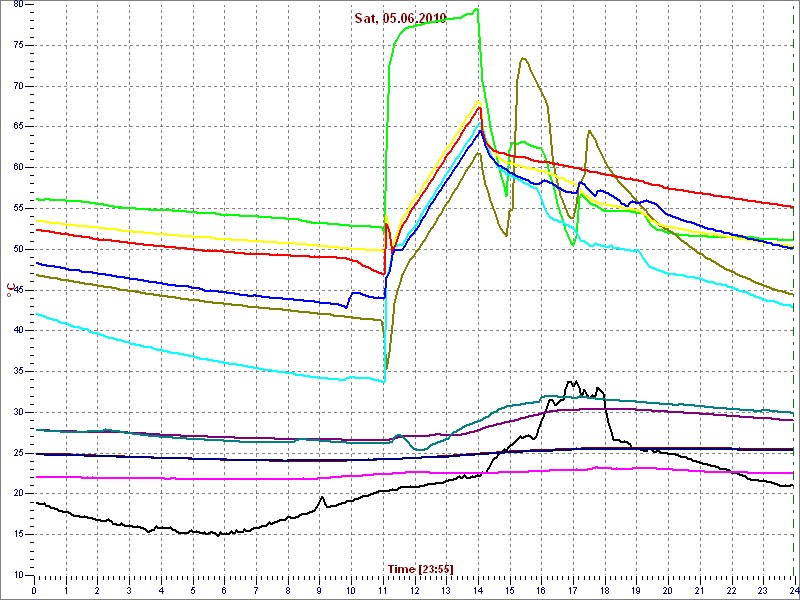
Task: Click the hour "0" time axis label
Action: (x=34, y=590)
